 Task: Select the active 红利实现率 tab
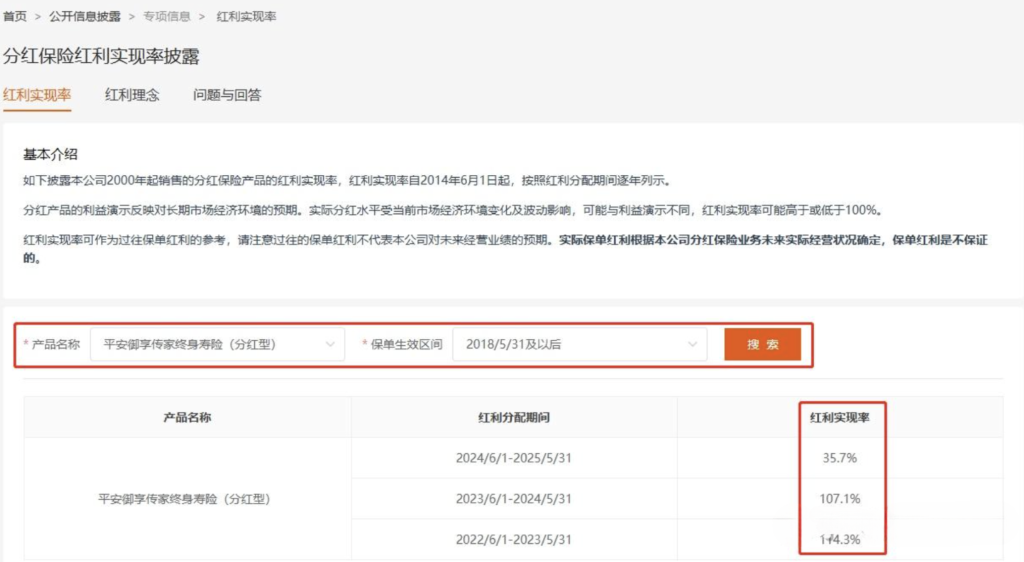(37, 96)
